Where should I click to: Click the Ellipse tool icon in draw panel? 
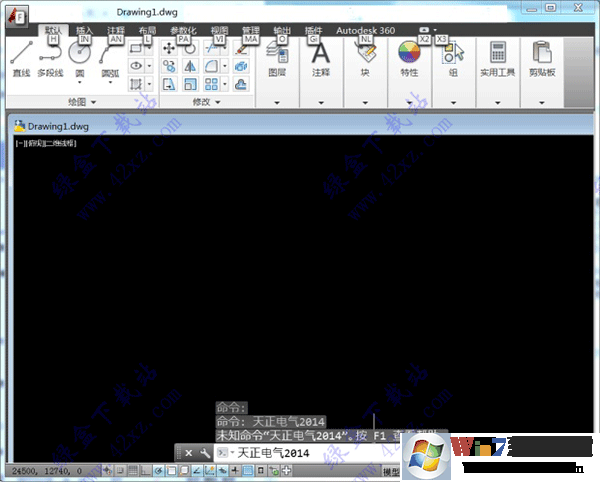click(x=136, y=66)
